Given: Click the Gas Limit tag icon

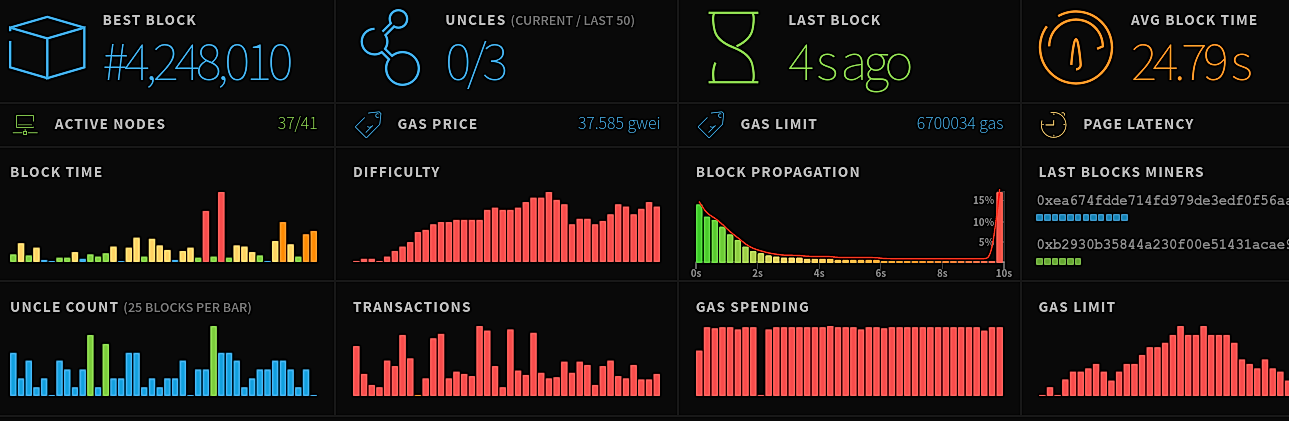Looking at the screenshot, I should [711, 125].
